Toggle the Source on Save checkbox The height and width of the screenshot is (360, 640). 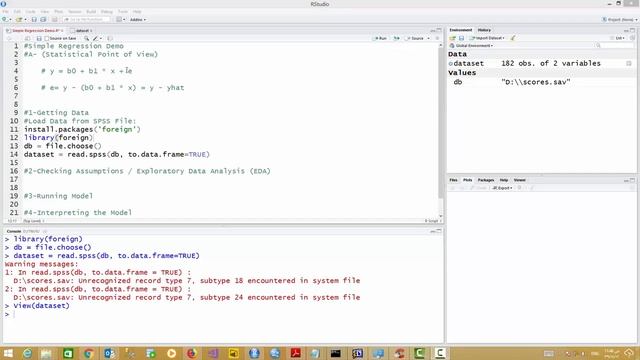coord(47,38)
